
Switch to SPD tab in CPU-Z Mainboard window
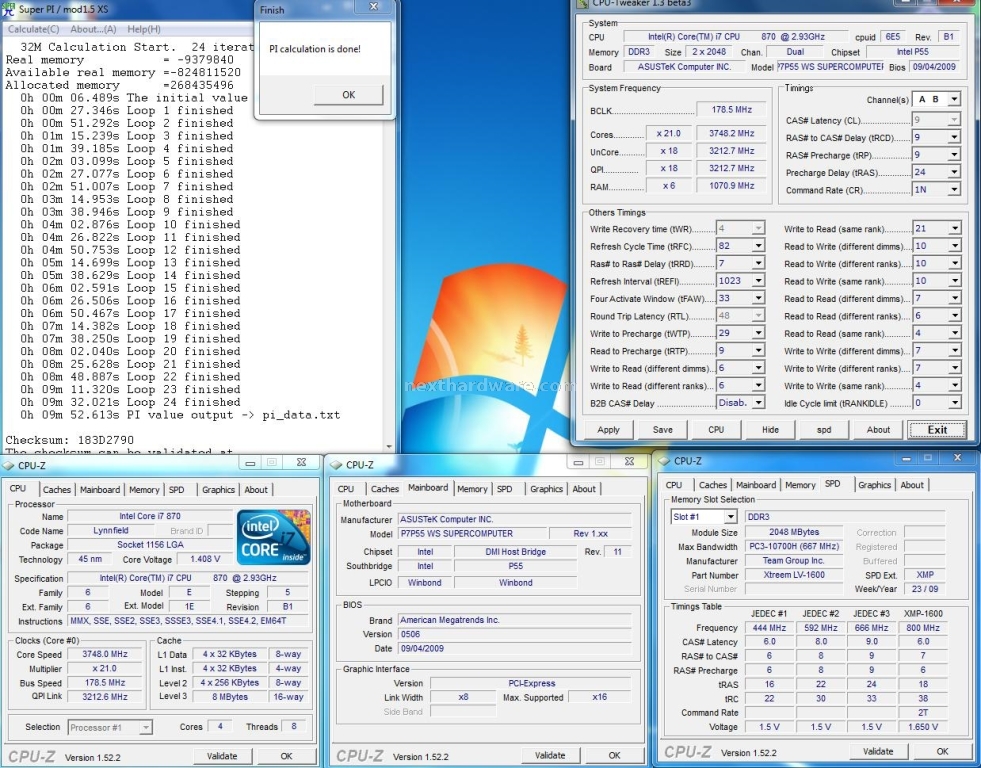(x=505, y=489)
